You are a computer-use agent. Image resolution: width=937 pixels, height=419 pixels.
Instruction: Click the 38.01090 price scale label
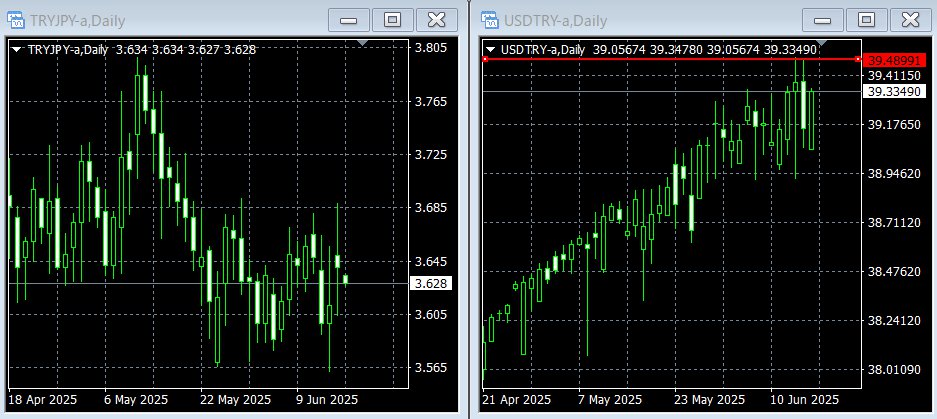coord(894,369)
